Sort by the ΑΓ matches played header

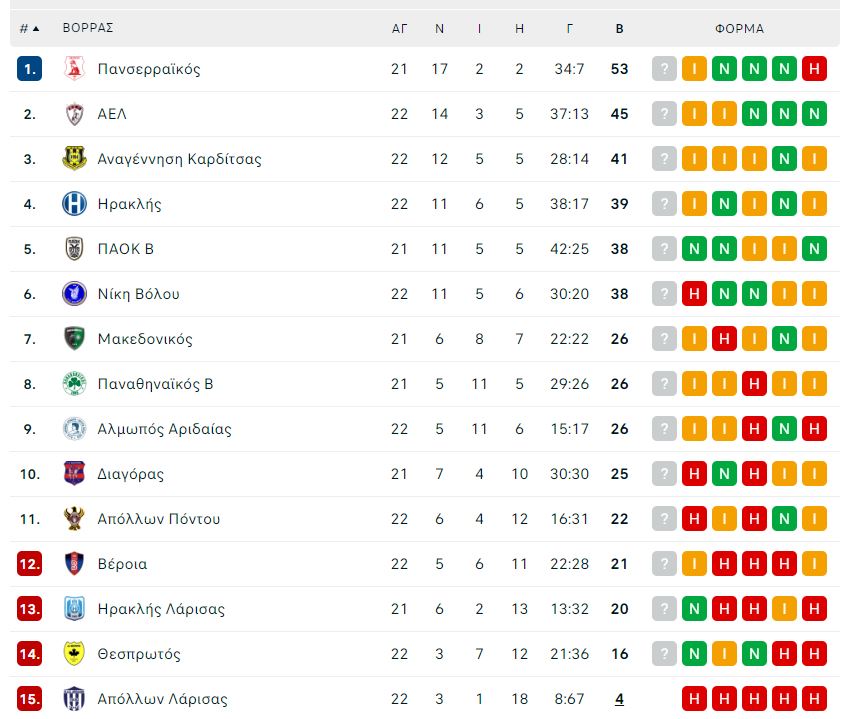399,28
